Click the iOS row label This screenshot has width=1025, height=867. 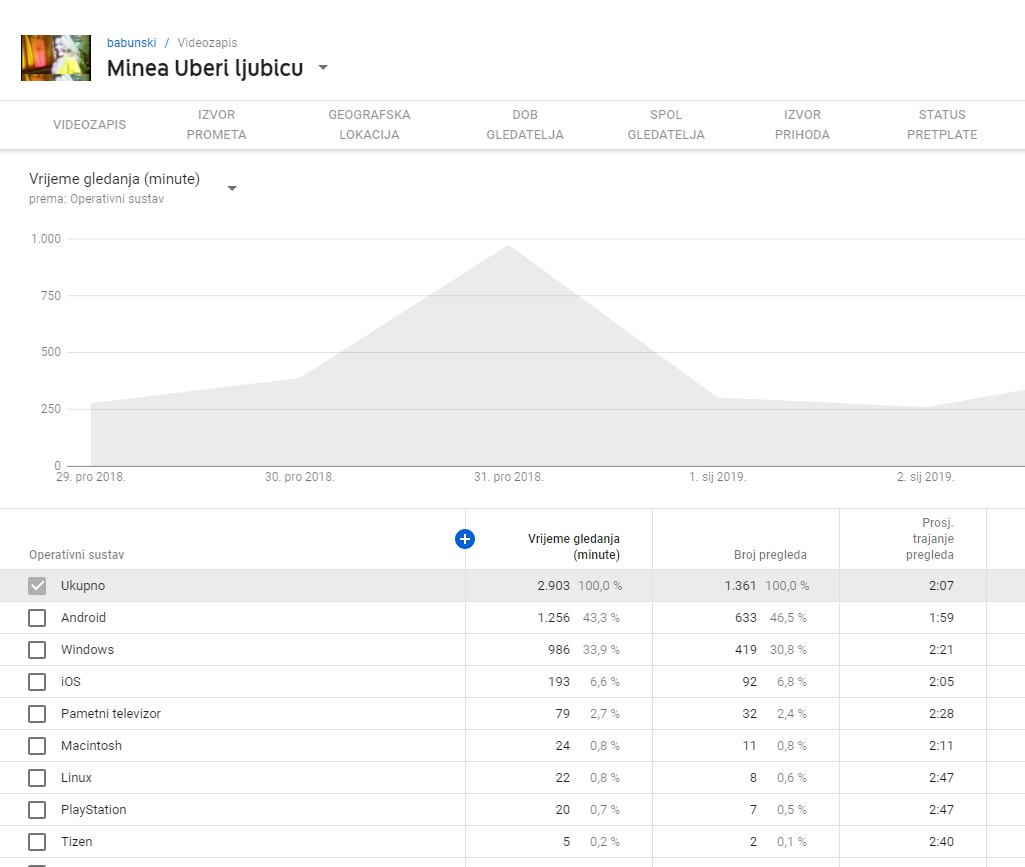(x=71, y=681)
